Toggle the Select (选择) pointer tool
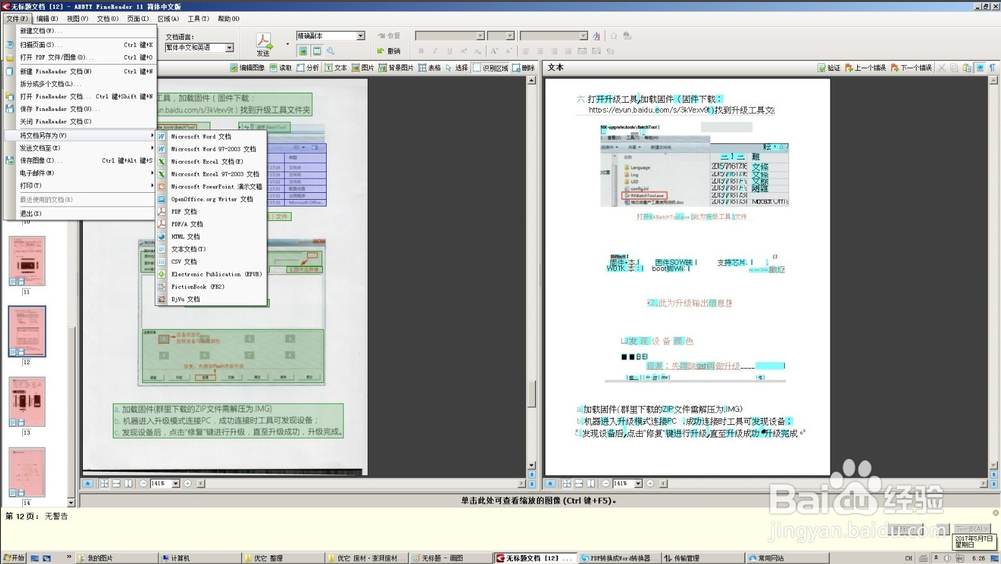 (x=456, y=68)
